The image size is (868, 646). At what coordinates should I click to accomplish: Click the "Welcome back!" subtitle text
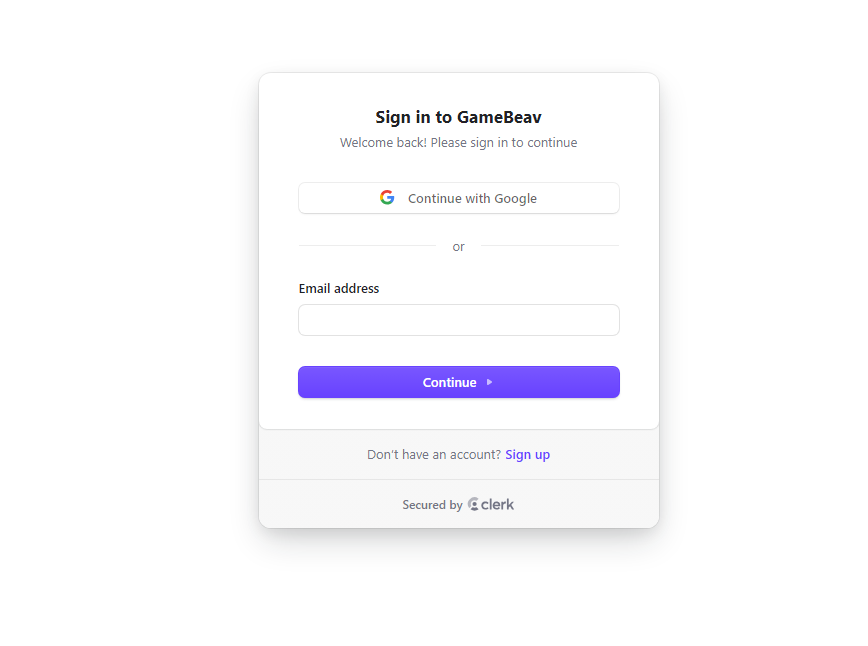click(x=383, y=142)
